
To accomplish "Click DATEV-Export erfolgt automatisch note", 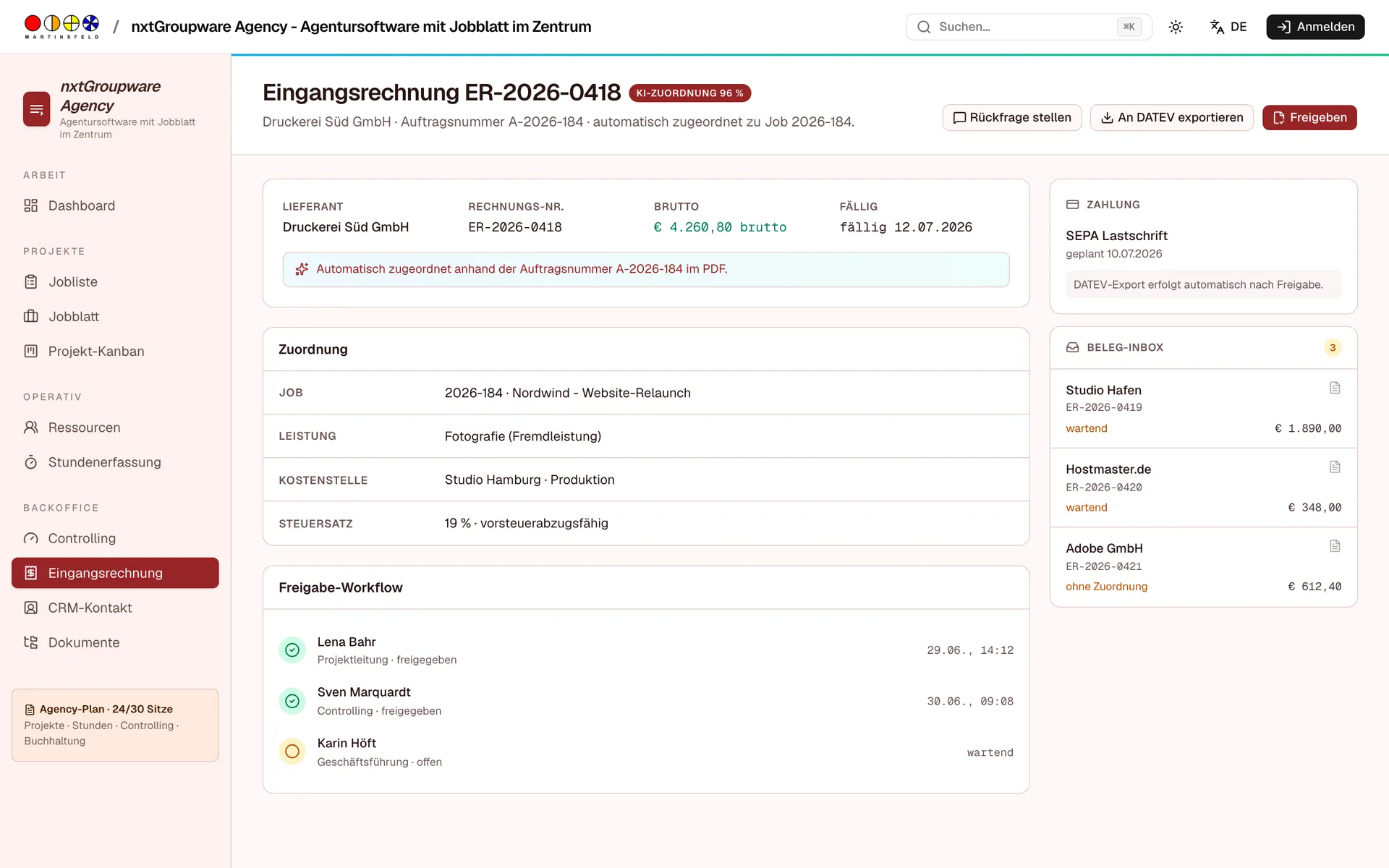I will click(x=1204, y=284).
